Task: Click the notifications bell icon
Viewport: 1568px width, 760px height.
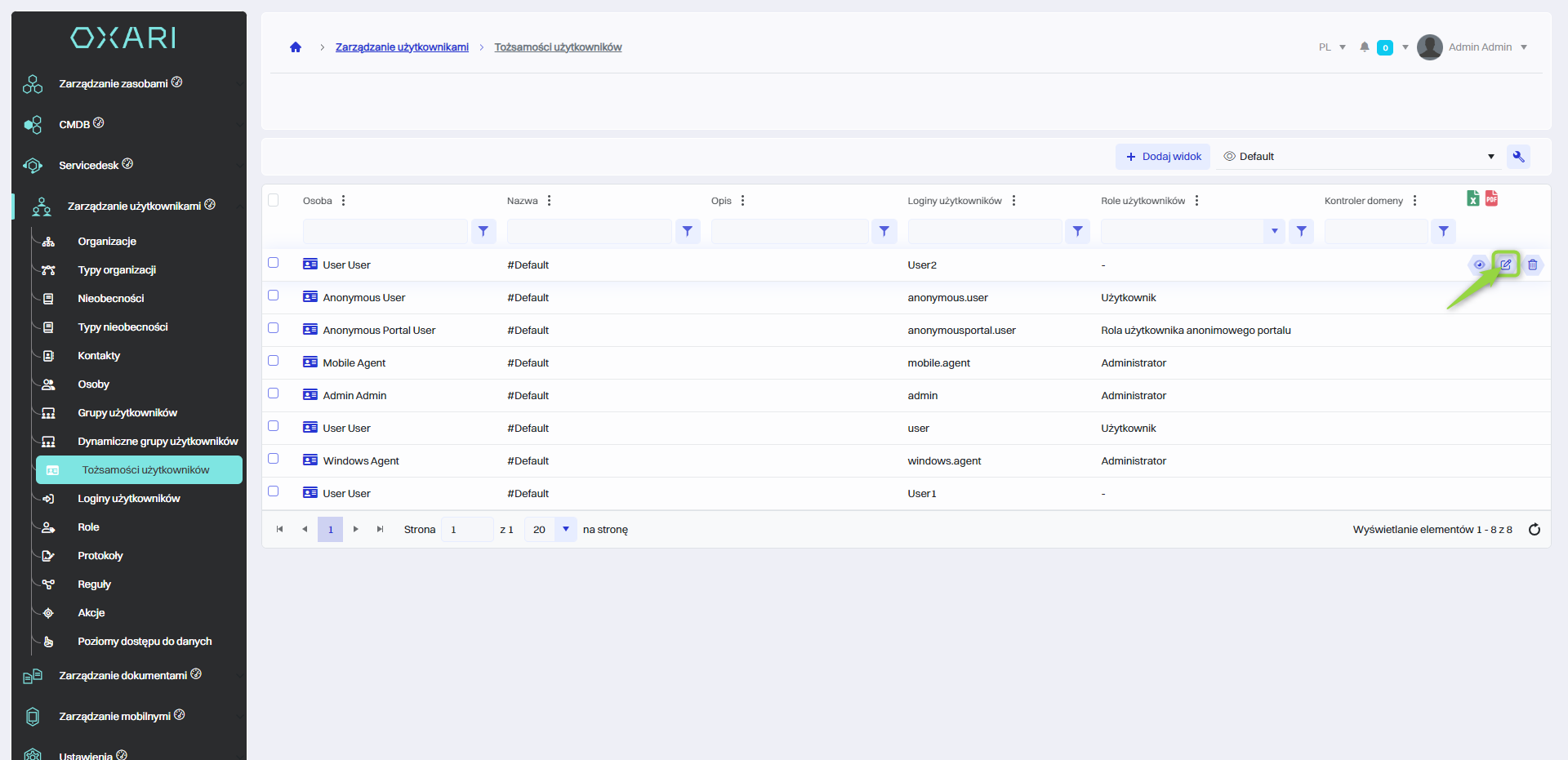Action: (1364, 47)
